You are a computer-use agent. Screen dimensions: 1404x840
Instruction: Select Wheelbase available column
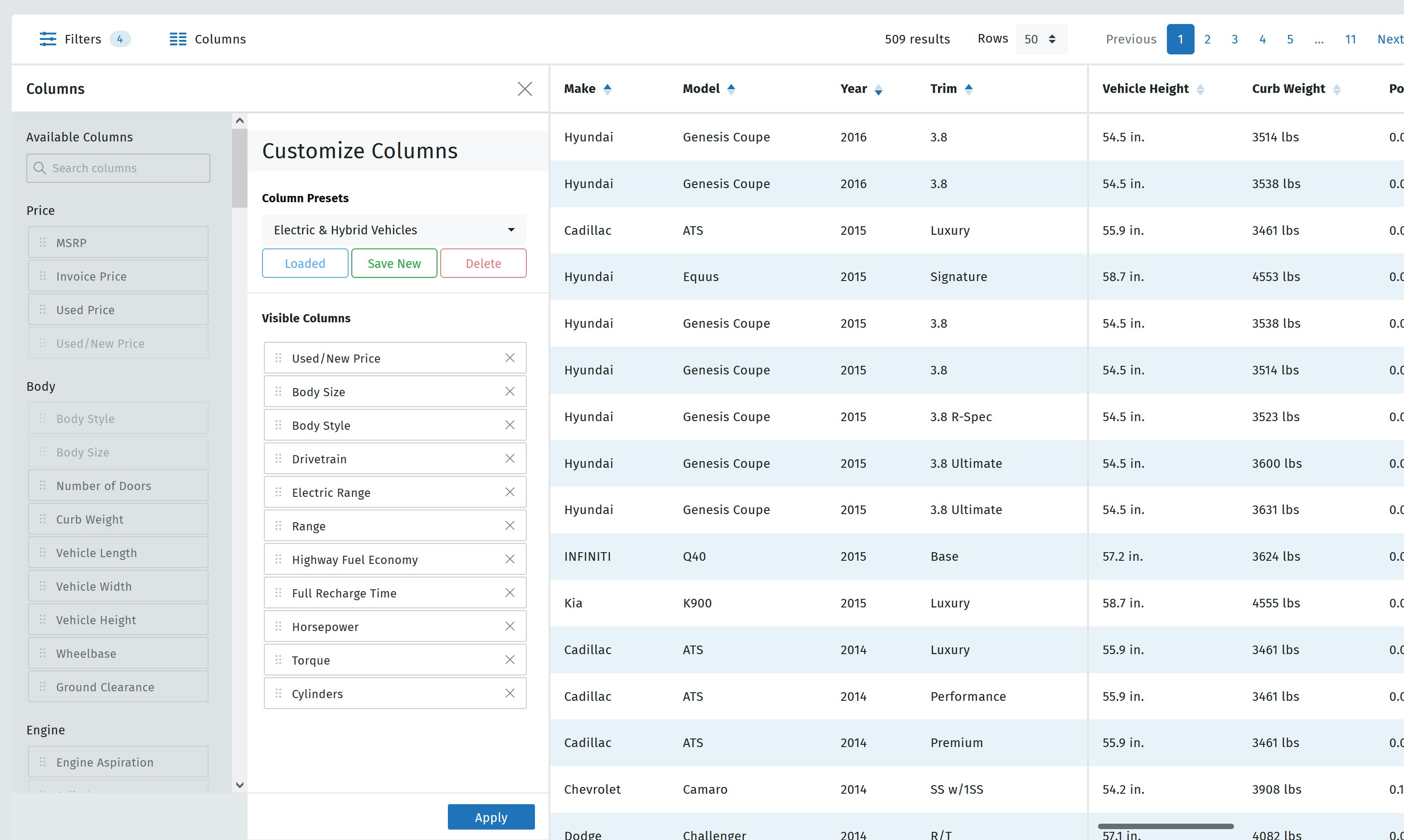tap(118, 653)
